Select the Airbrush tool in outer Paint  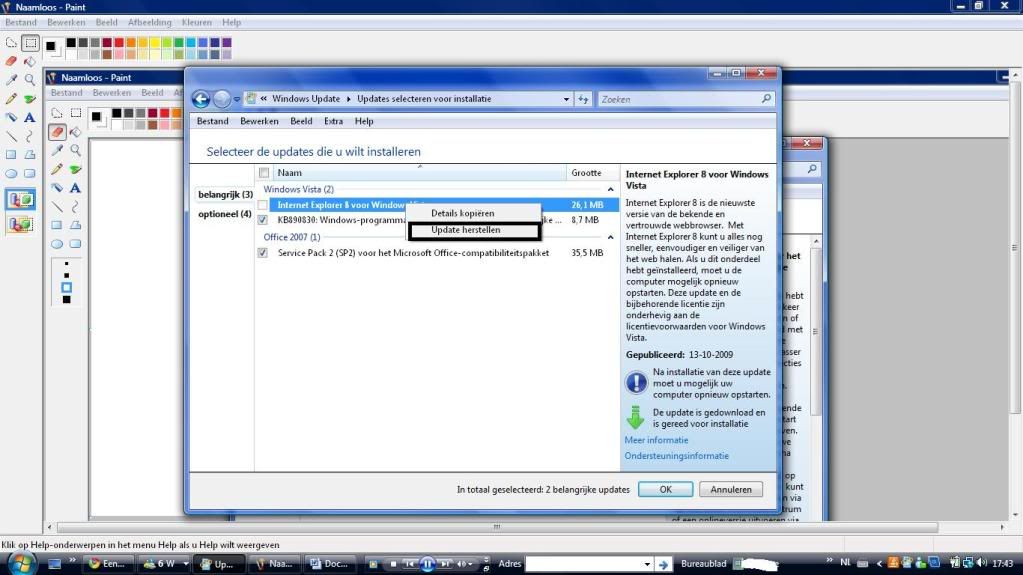(x=11, y=117)
